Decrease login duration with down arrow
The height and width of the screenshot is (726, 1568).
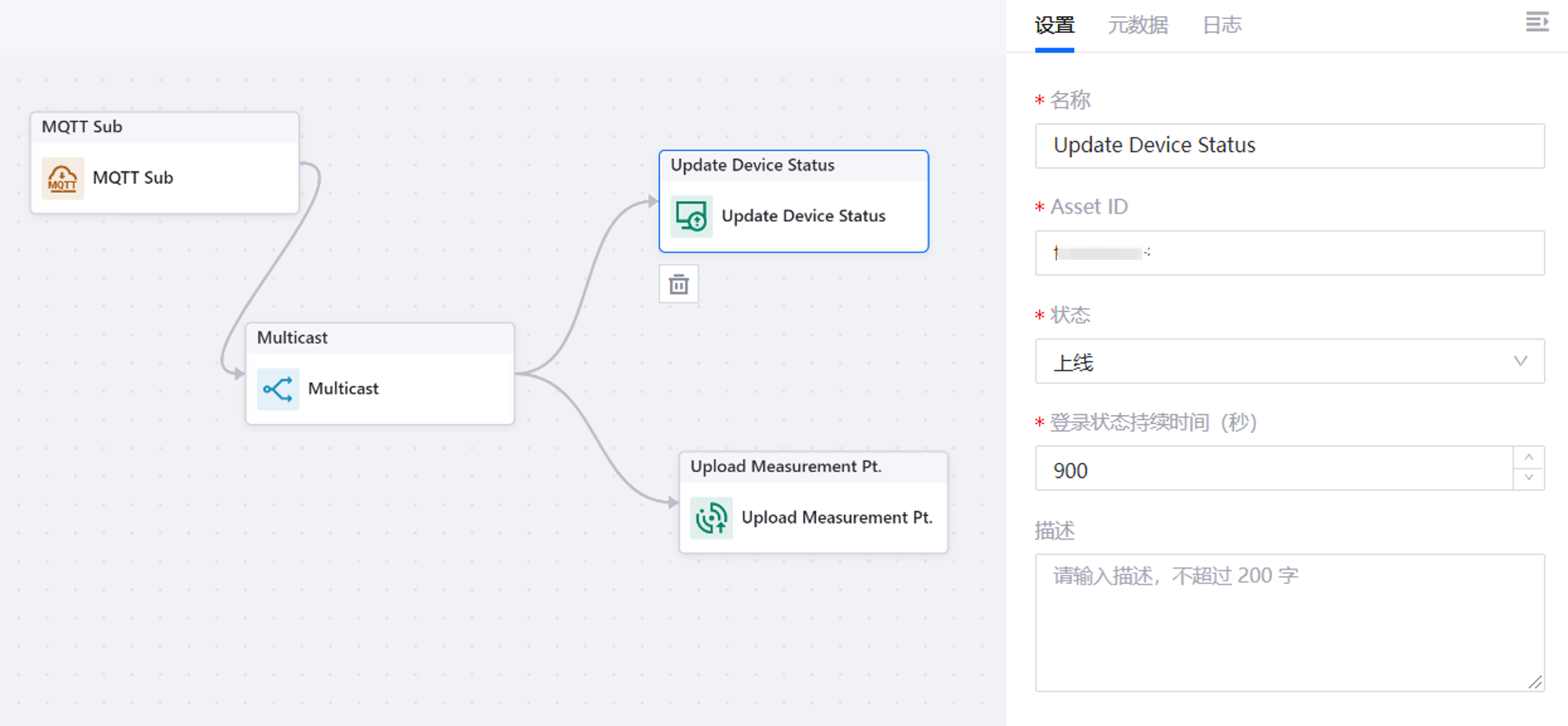tap(1528, 478)
